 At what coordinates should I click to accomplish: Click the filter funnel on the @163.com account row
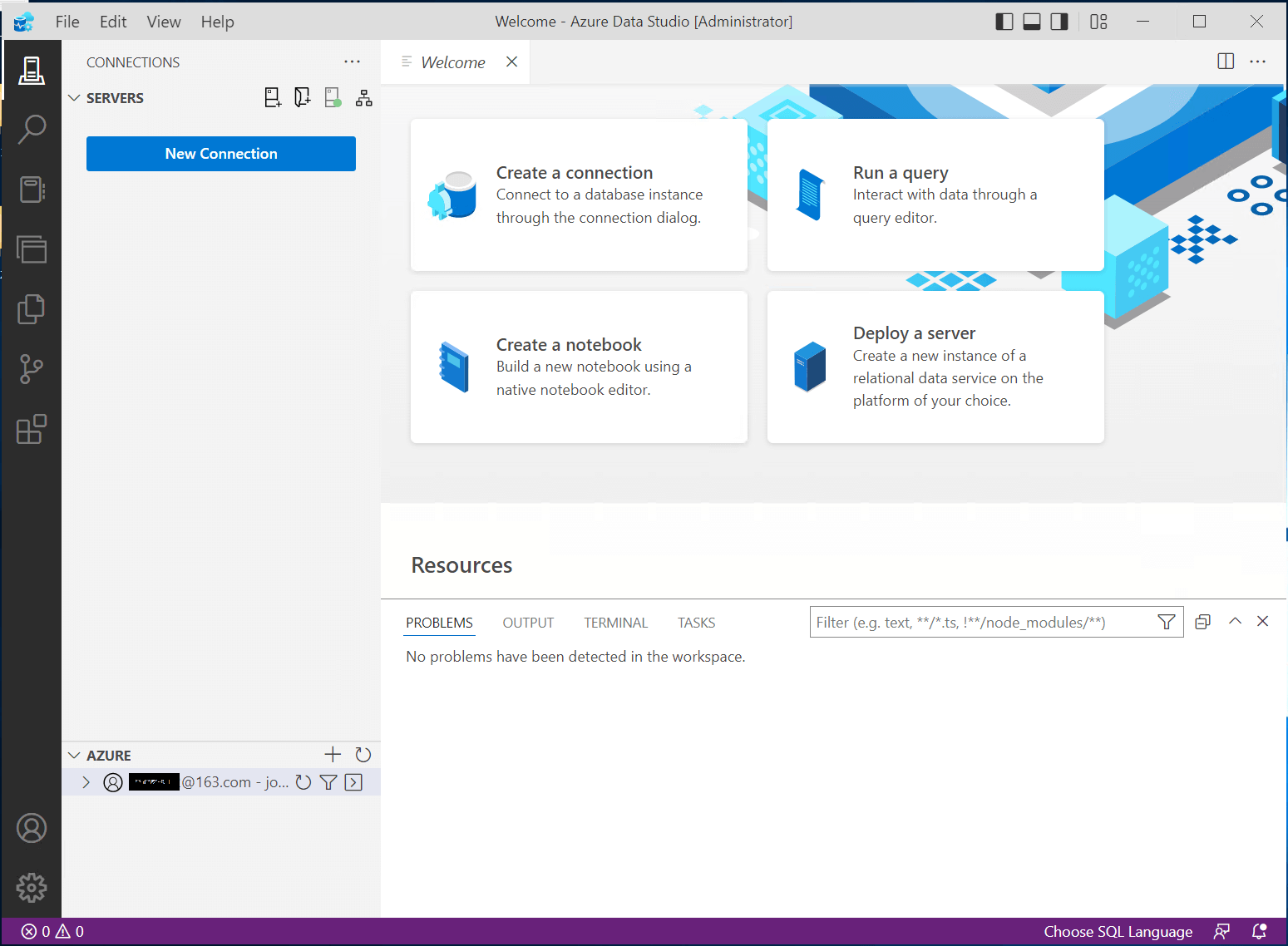tap(328, 782)
